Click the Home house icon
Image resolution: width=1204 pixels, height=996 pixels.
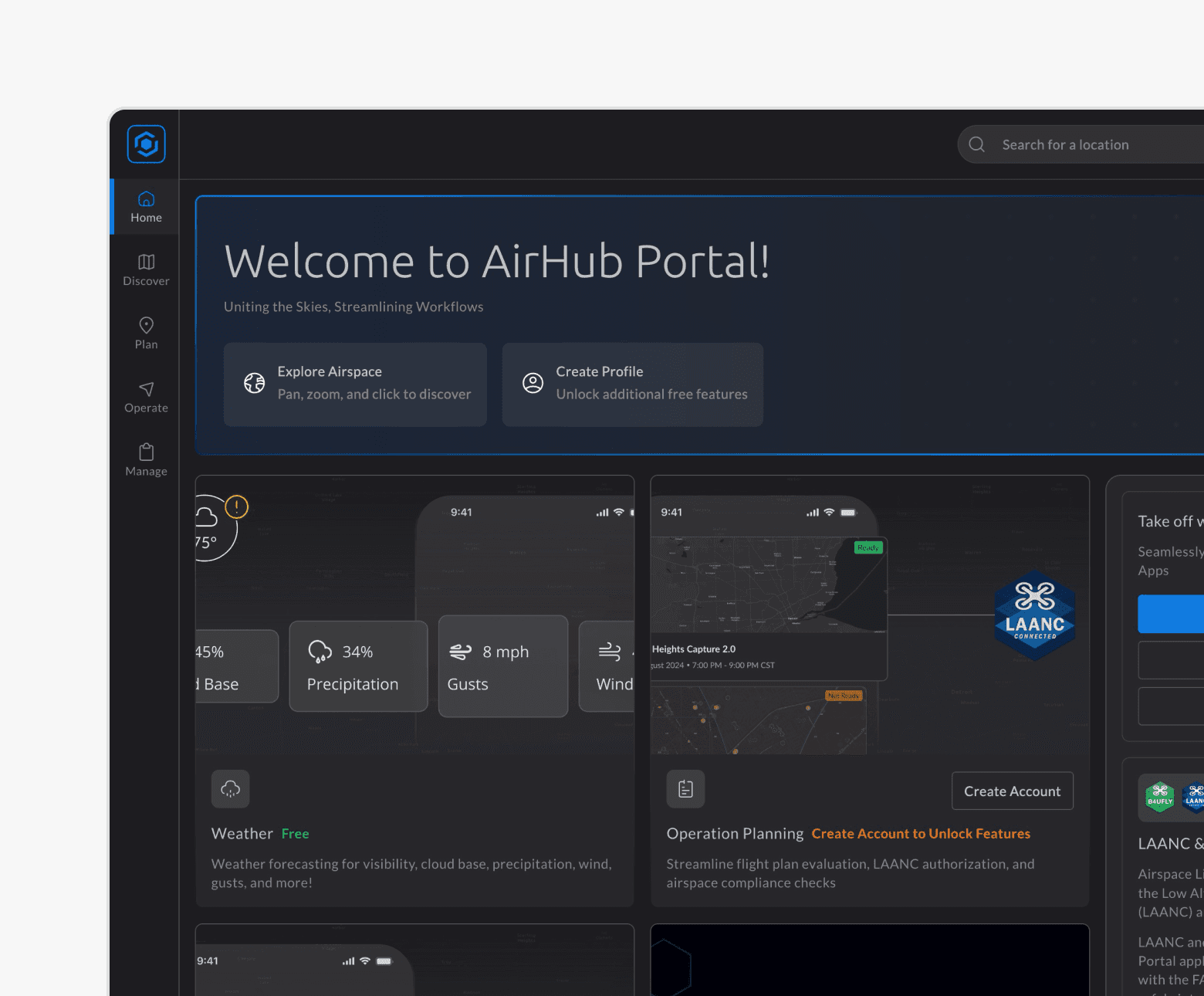146,199
